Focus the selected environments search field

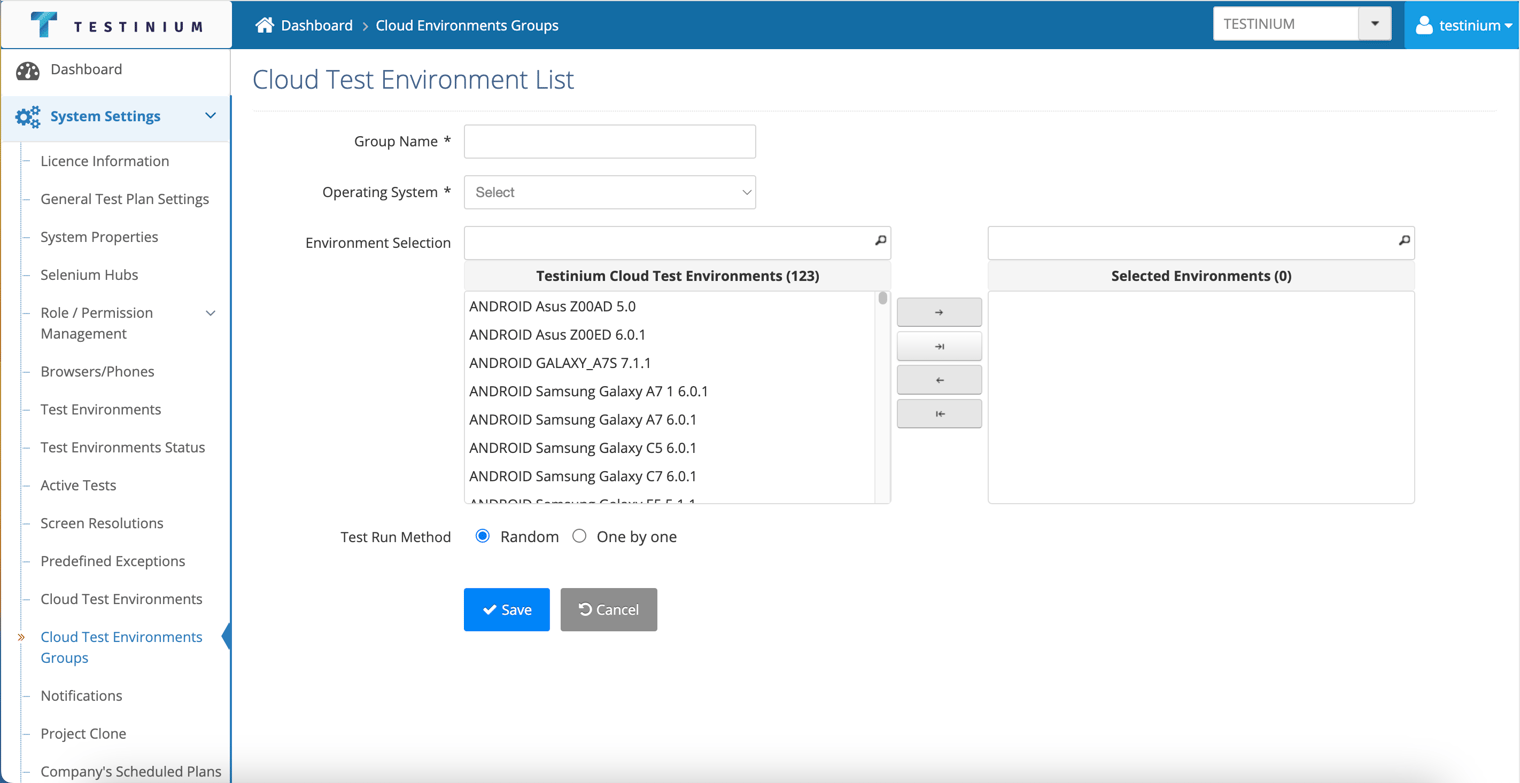click(x=1201, y=242)
